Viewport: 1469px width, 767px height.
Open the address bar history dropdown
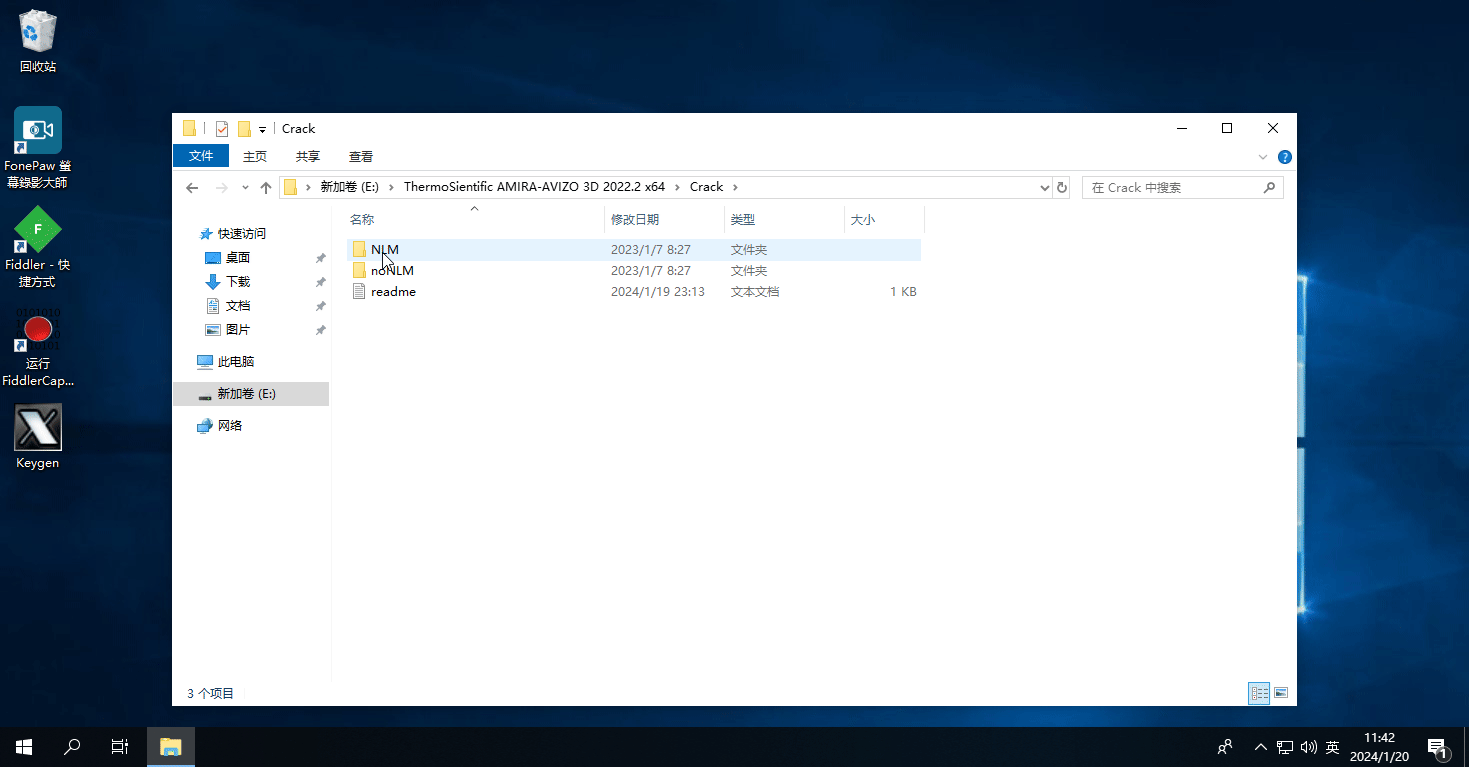click(x=1045, y=188)
